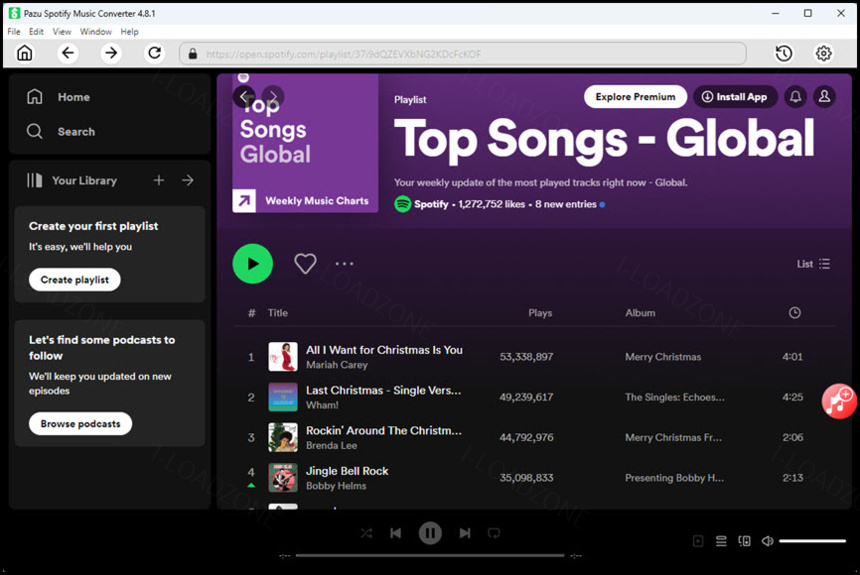Viewport: 860px width, 575px height.
Task: Click the URL address field
Action: pos(463,54)
